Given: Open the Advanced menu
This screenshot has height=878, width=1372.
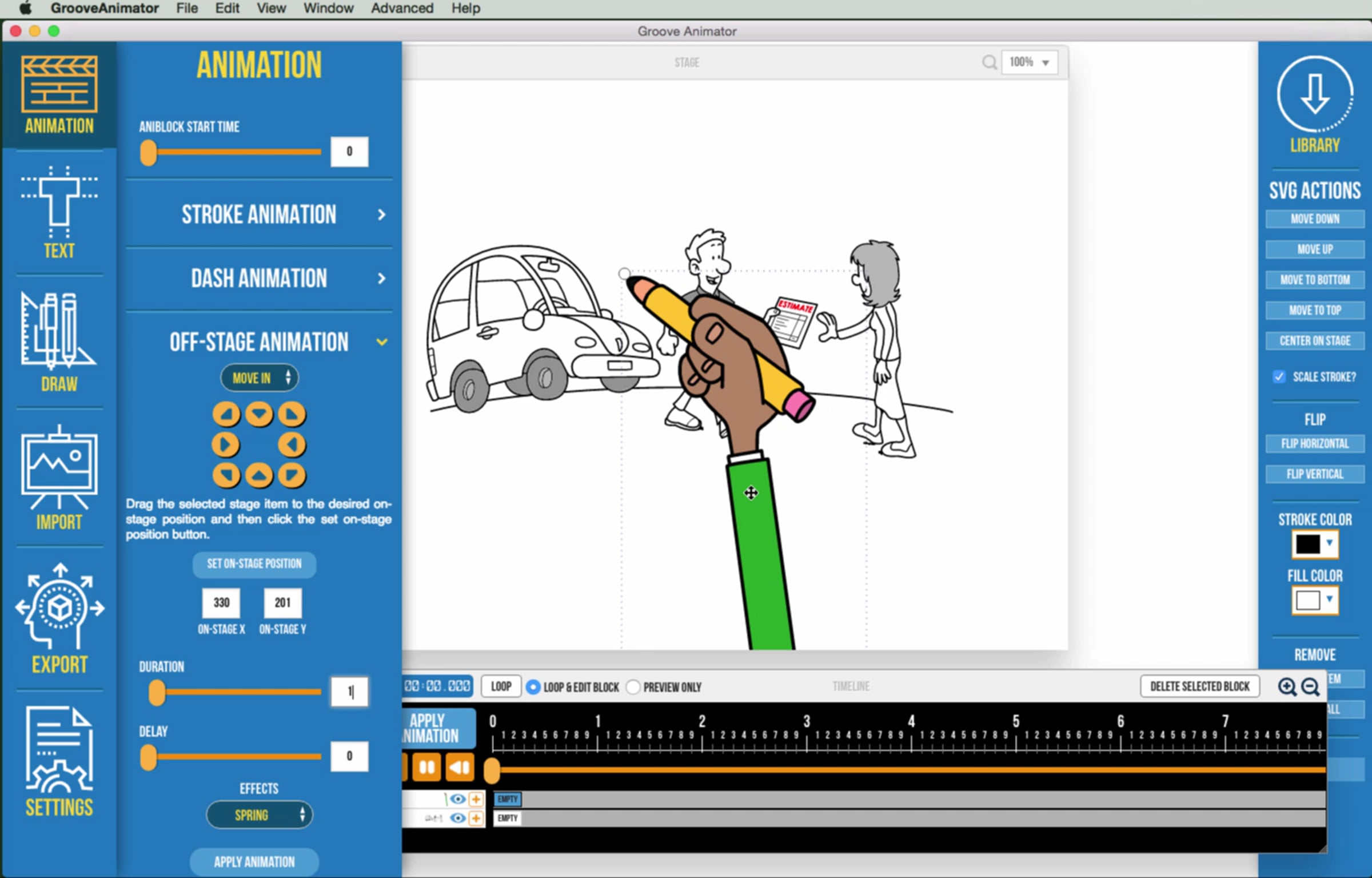Looking at the screenshot, I should coord(402,8).
